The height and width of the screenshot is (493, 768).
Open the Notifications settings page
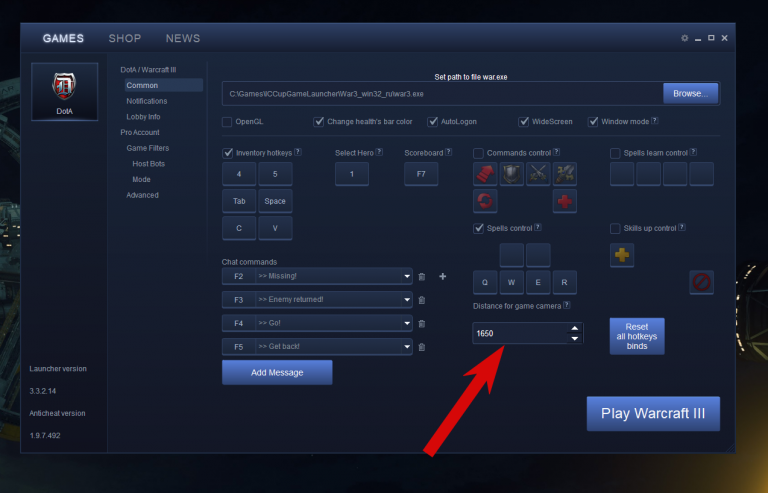click(147, 101)
